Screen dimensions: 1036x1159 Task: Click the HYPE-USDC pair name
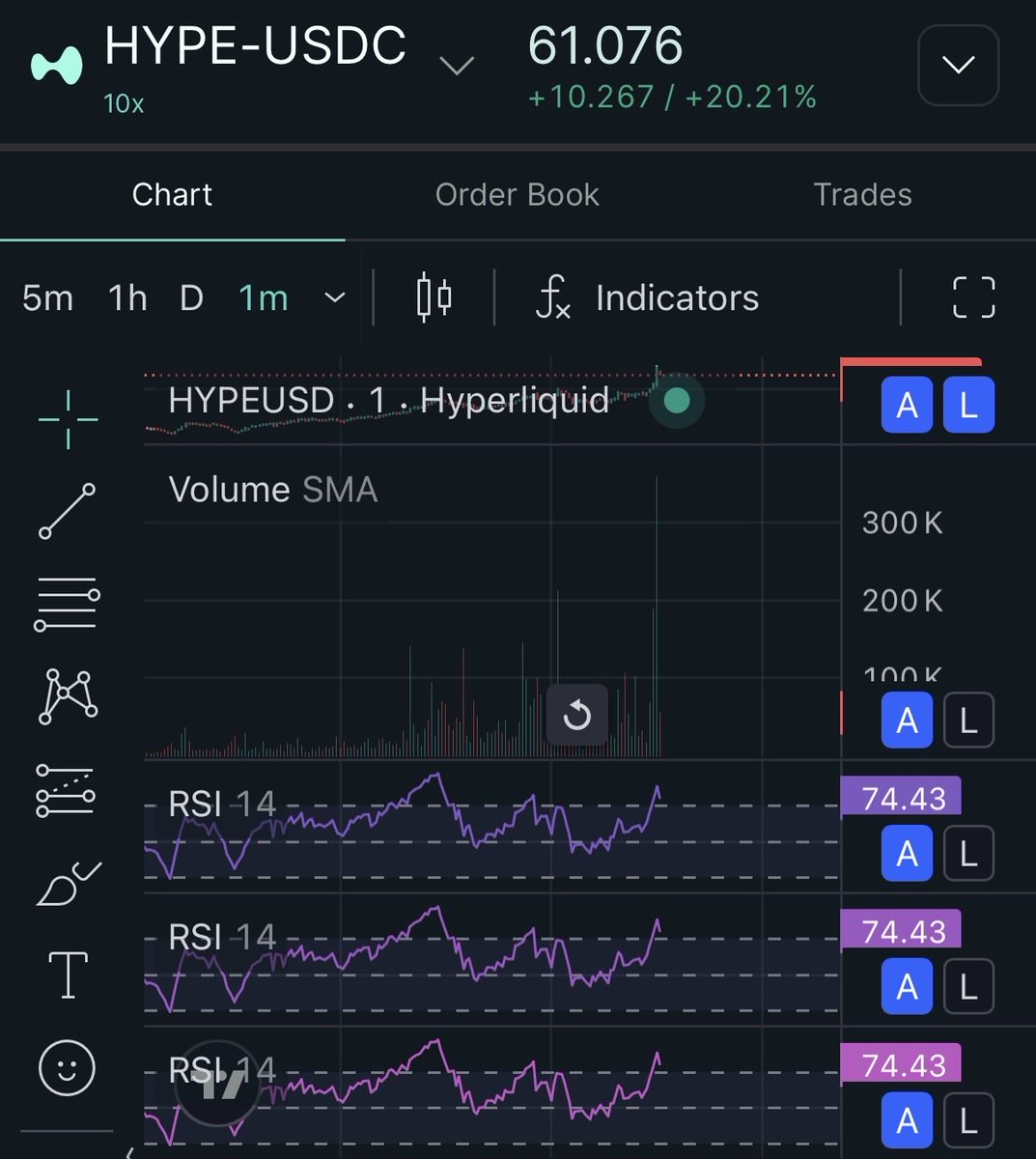[255, 46]
